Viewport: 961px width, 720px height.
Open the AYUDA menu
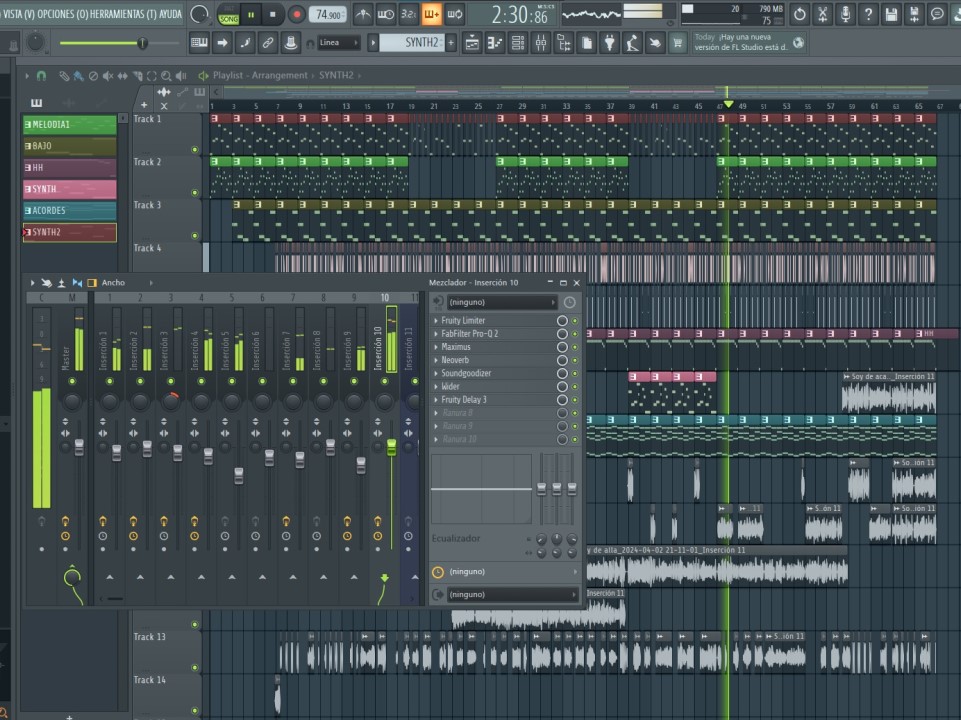pyautogui.click(x=170, y=13)
